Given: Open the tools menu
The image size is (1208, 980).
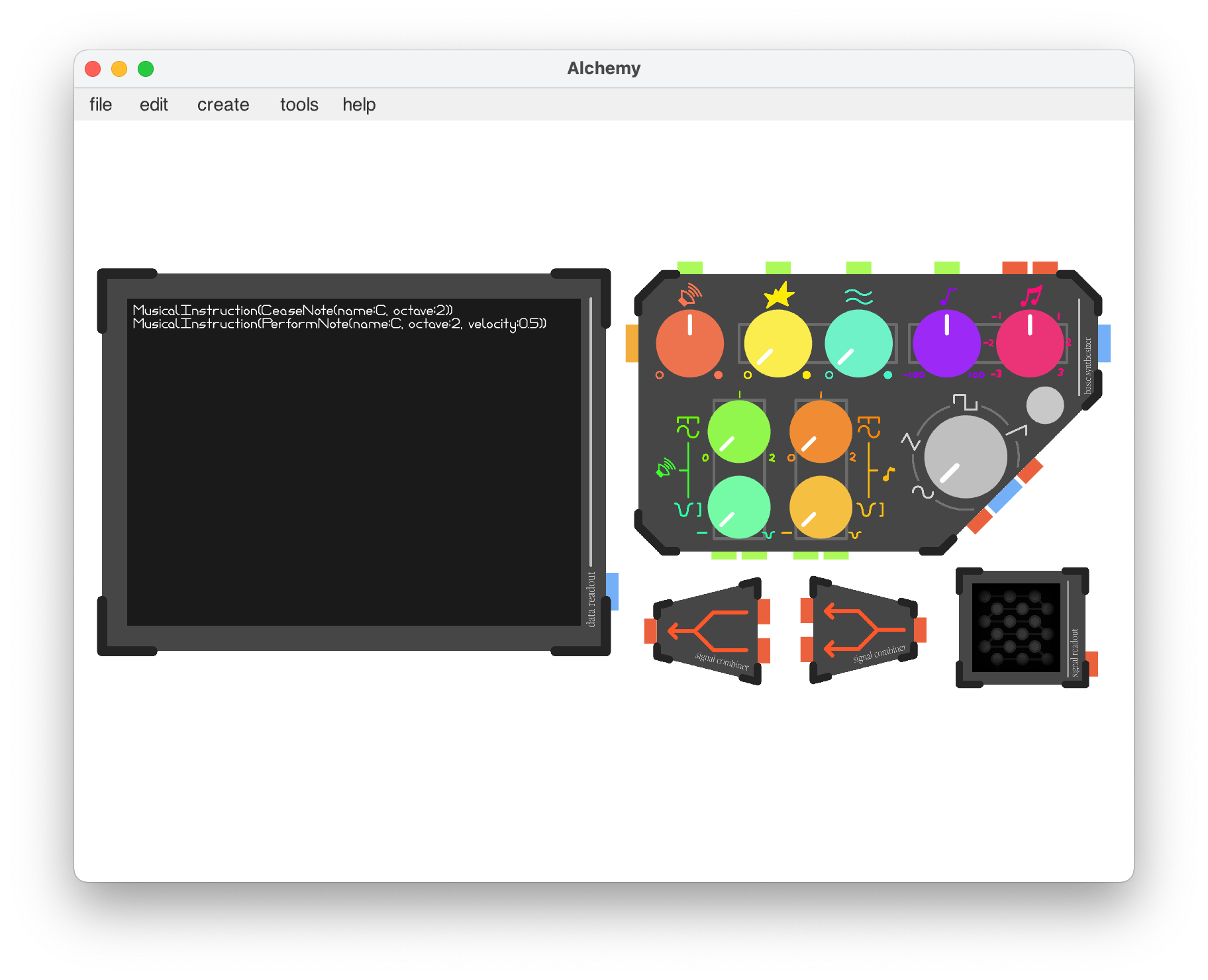Looking at the screenshot, I should (x=299, y=105).
